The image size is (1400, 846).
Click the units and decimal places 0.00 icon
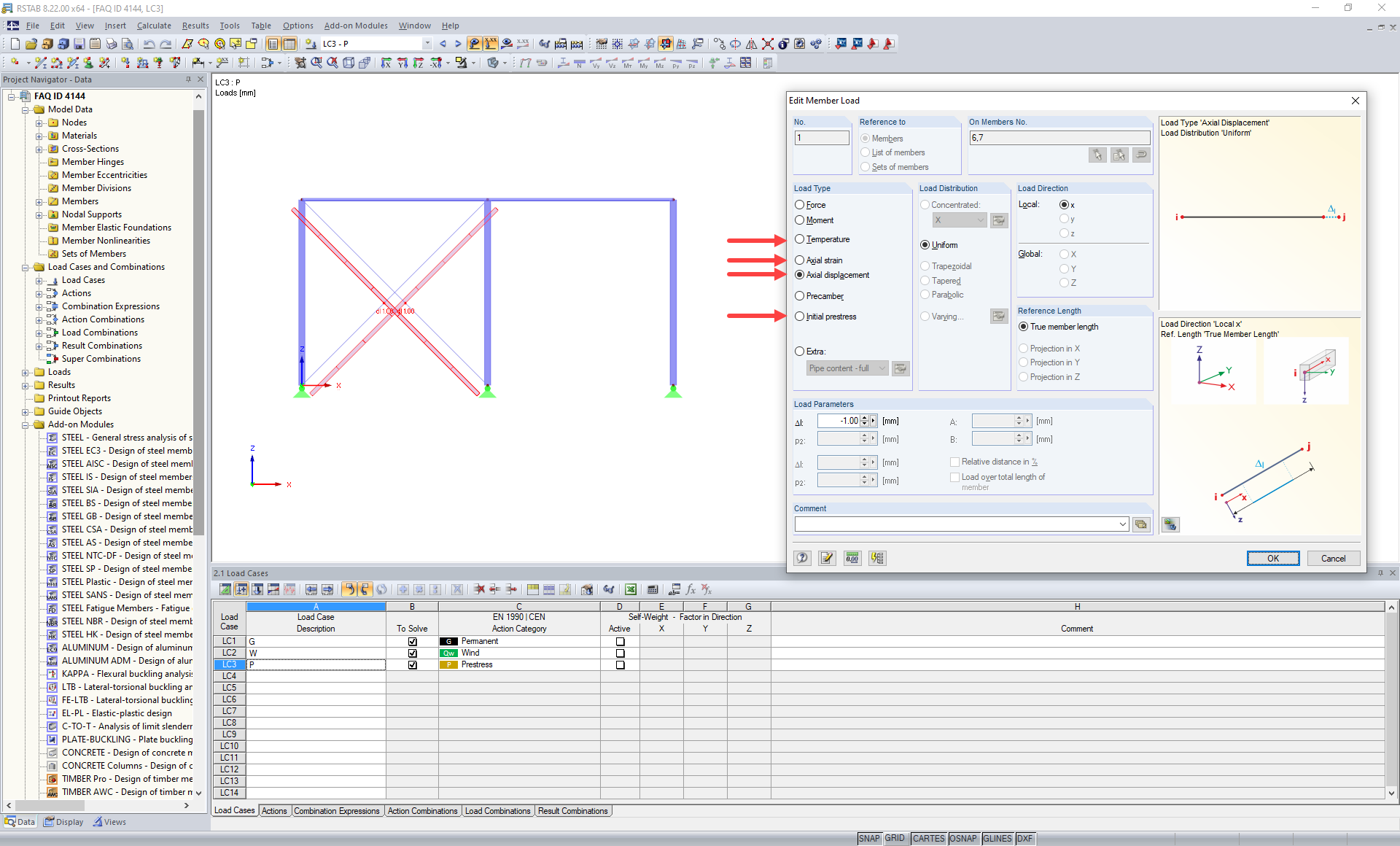(x=852, y=558)
